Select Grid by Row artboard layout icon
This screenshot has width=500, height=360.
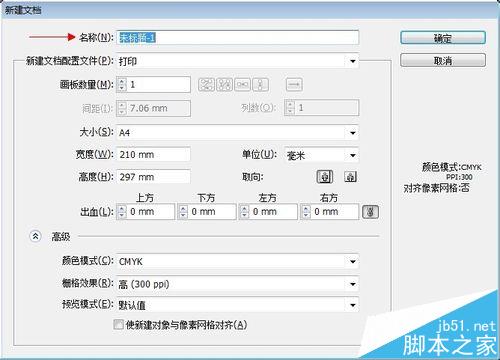pyautogui.click(x=206, y=85)
